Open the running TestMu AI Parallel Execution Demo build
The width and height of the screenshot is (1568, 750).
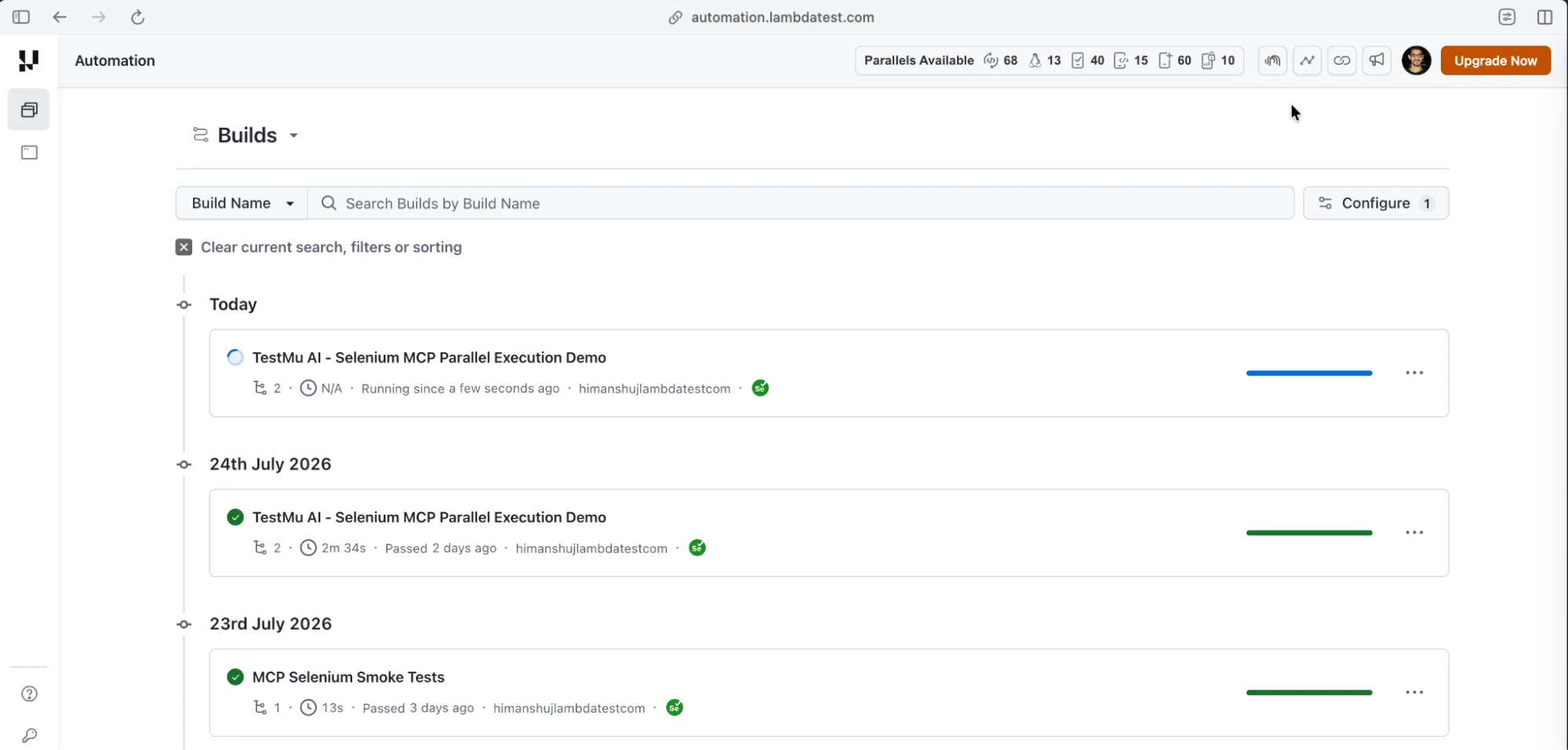click(x=429, y=358)
